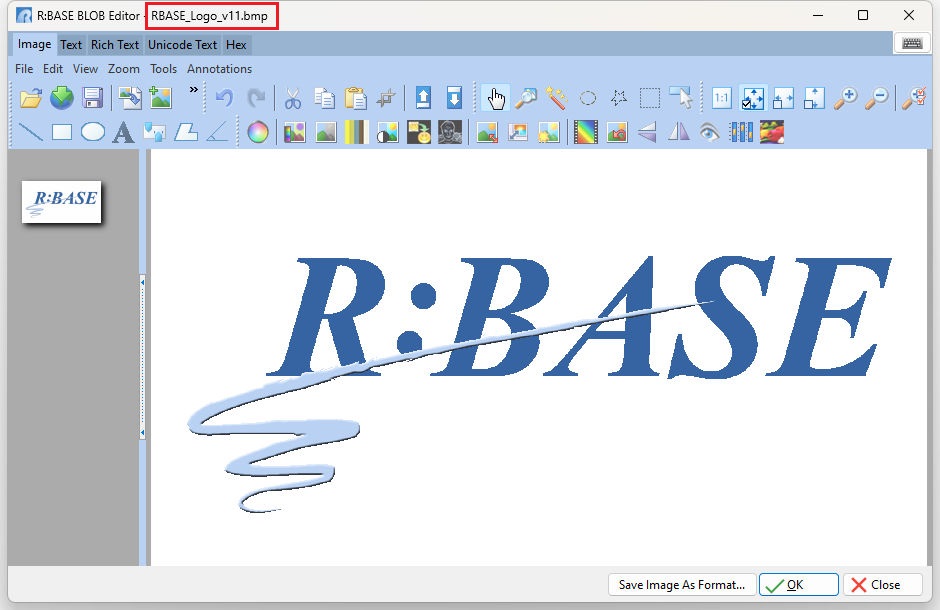Cut selection with the scissors icon

[293, 98]
